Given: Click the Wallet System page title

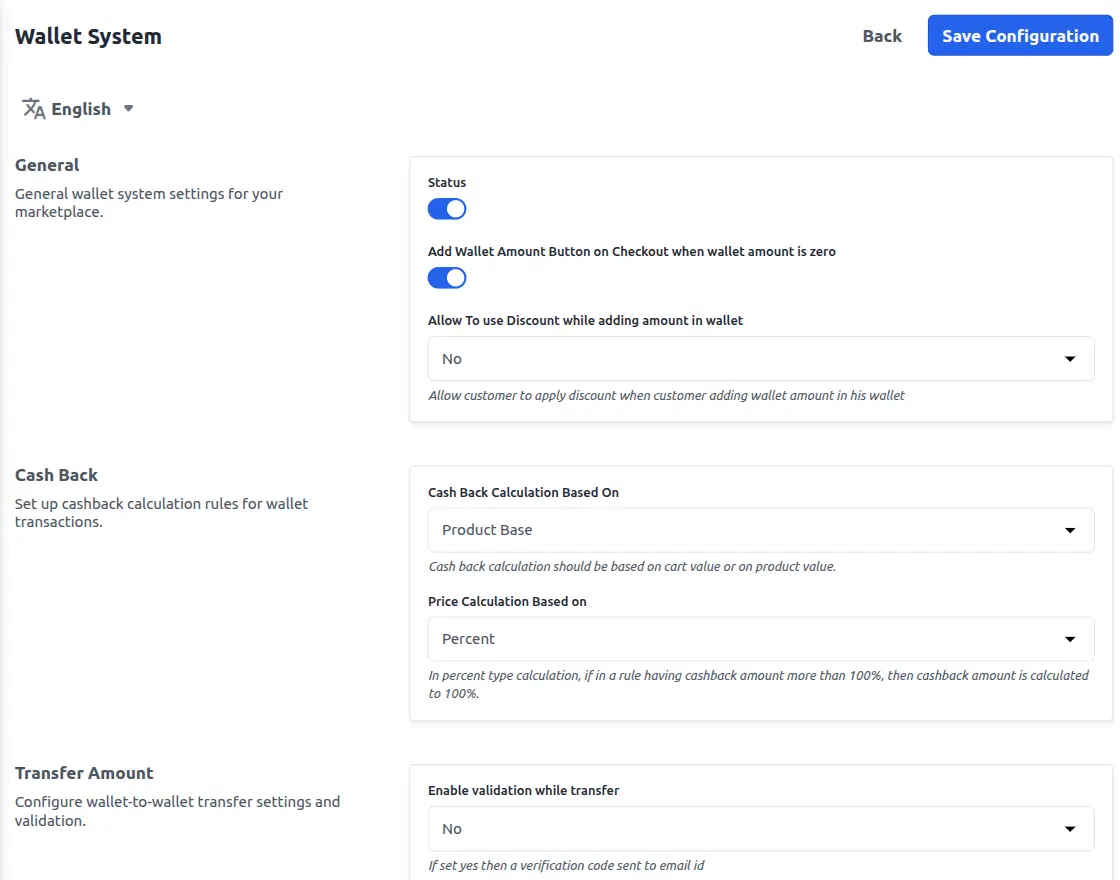Looking at the screenshot, I should coord(88,36).
